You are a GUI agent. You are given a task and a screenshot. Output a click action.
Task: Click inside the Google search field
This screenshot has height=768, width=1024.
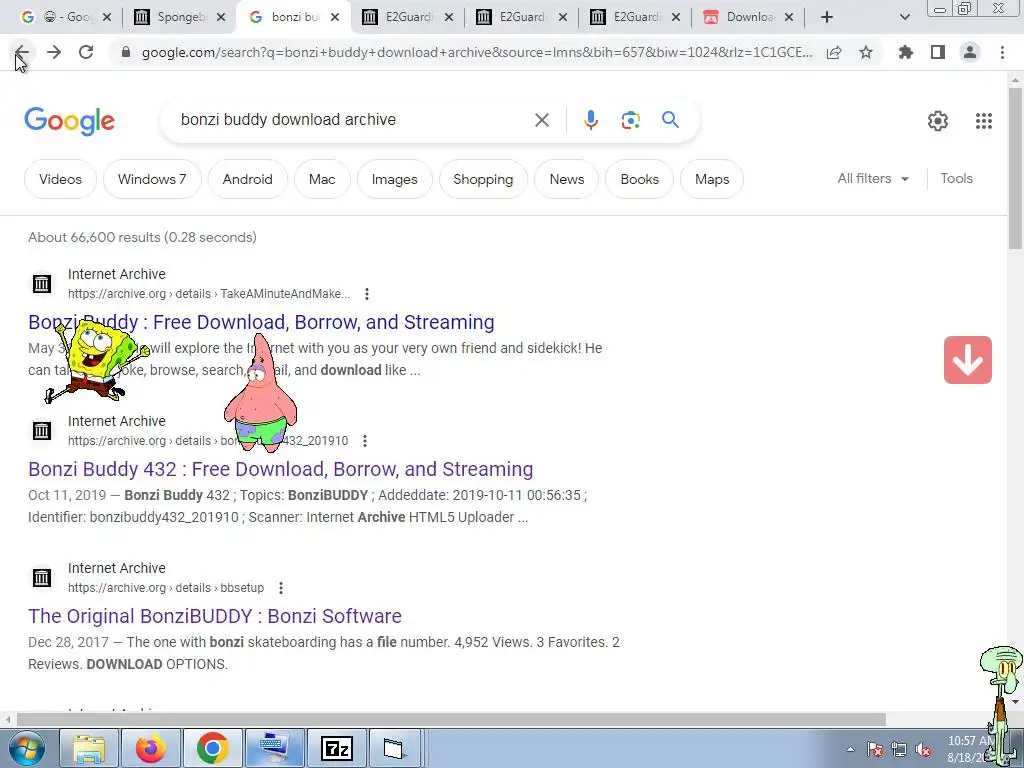pyautogui.click(x=353, y=120)
